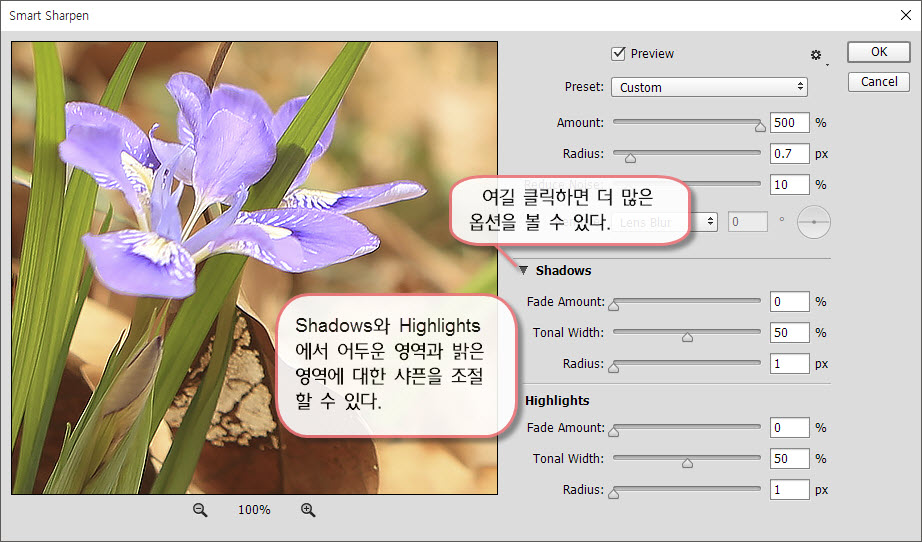922x542 pixels.
Task: Click the Reduce Noise field showing 10
Action: (x=790, y=185)
